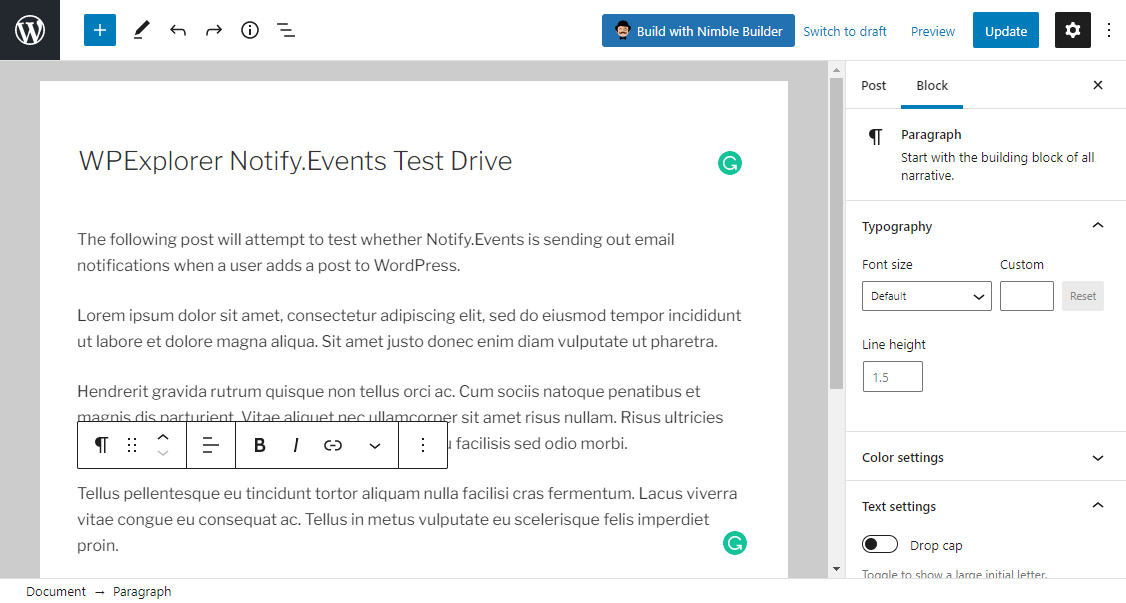
Task: Switch to the Post tab
Action: click(873, 85)
